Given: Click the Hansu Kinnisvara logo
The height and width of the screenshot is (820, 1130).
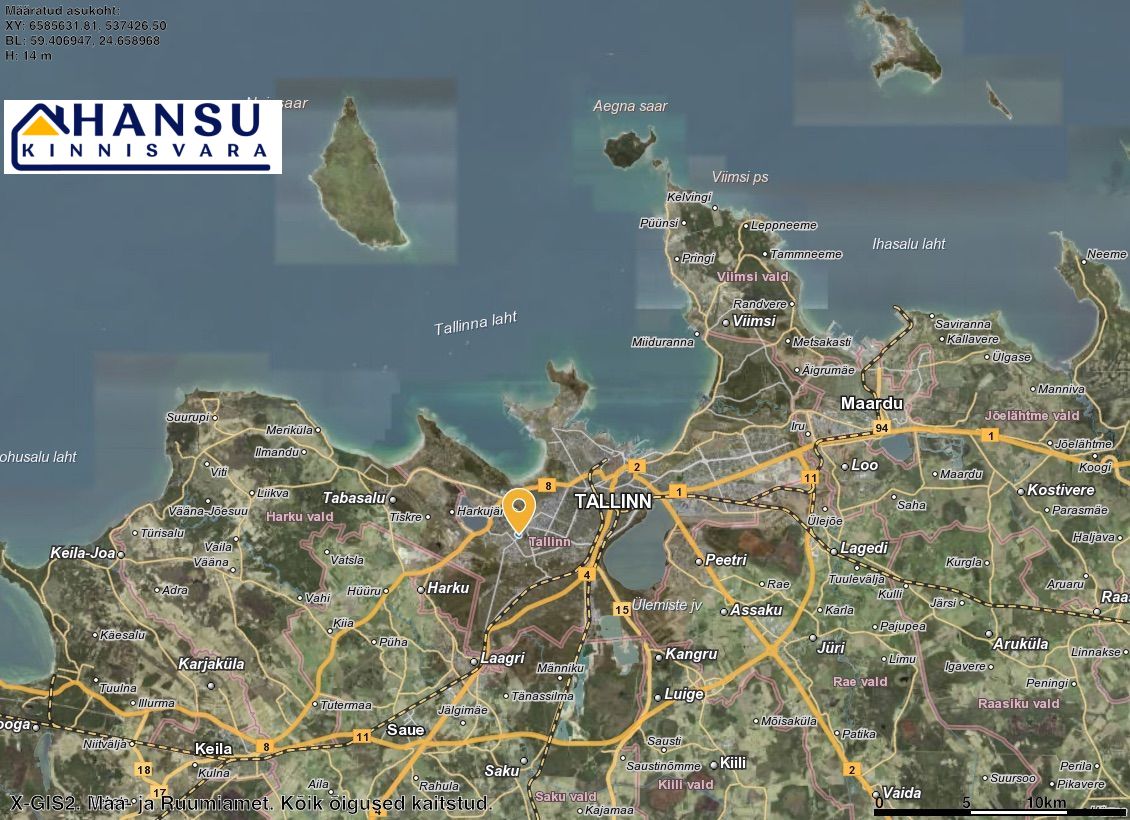Looking at the screenshot, I should (x=143, y=136).
